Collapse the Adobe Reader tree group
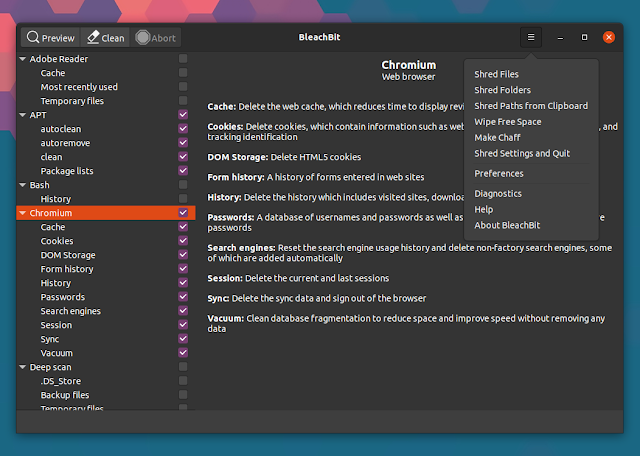 [22, 59]
